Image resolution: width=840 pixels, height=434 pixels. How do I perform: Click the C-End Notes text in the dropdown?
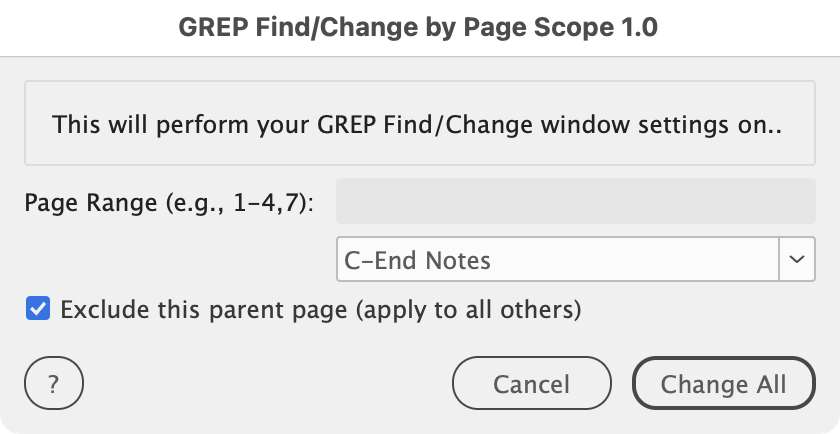click(418, 261)
